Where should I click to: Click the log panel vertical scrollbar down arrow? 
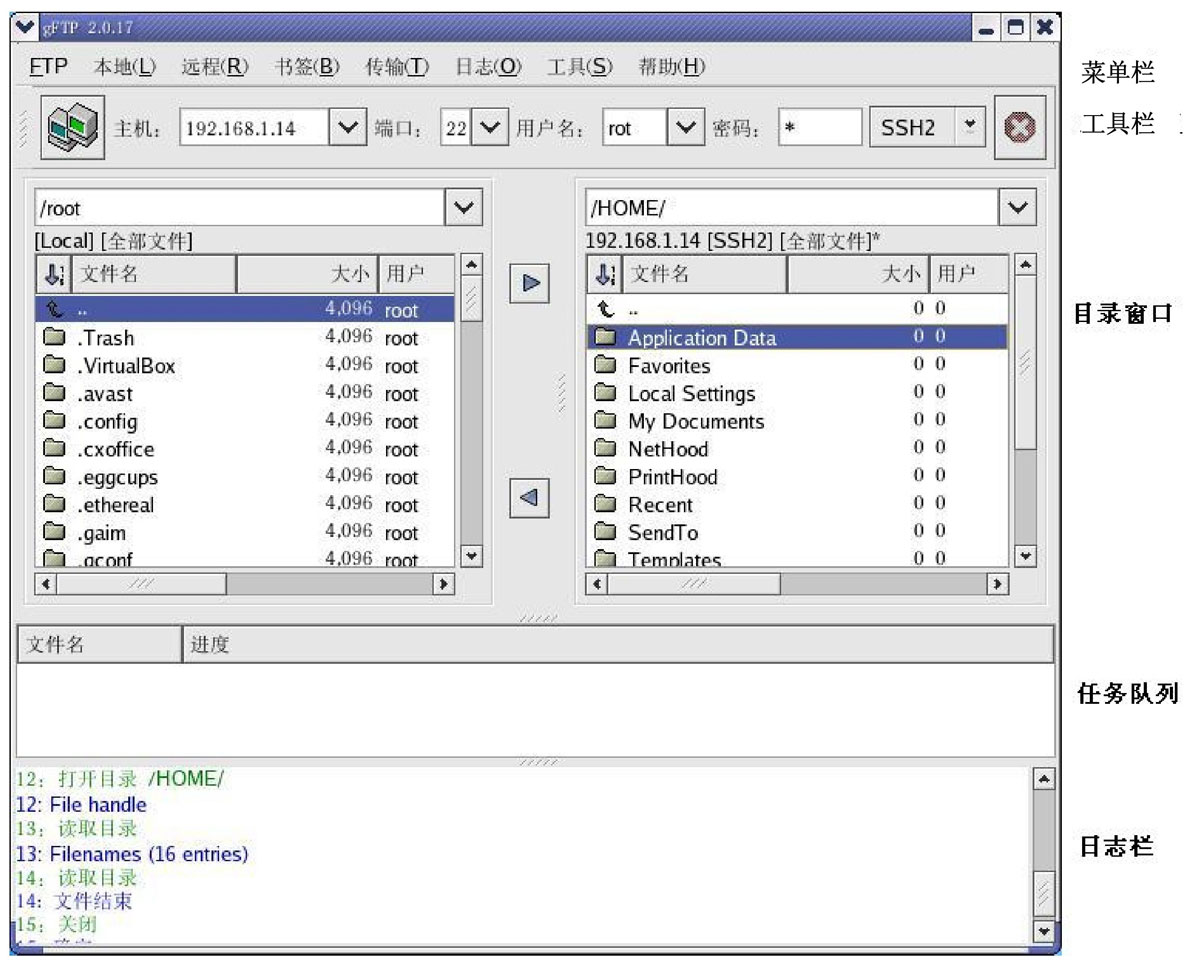click(1043, 931)
